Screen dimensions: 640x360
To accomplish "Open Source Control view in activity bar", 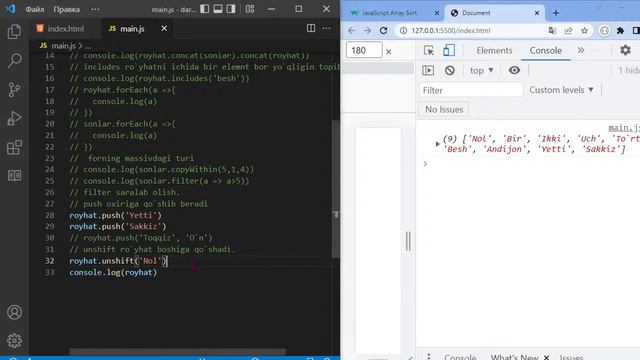I will click(14, 89).
